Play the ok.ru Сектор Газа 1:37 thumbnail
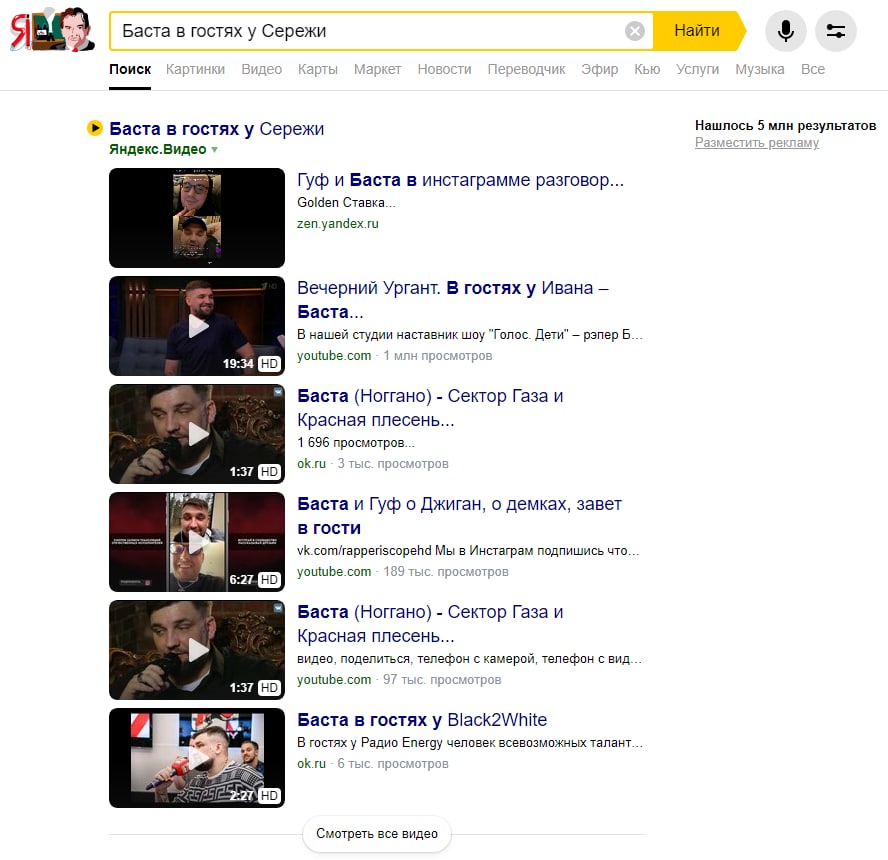The width and height of the screenshot is (888, 860). coord(197,434)
